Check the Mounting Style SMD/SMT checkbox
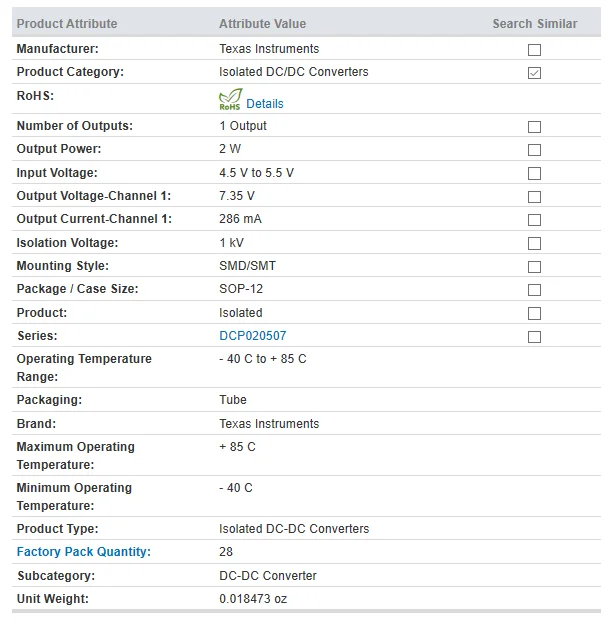Screen dimensions: 609x623 (x=534, y=267)
